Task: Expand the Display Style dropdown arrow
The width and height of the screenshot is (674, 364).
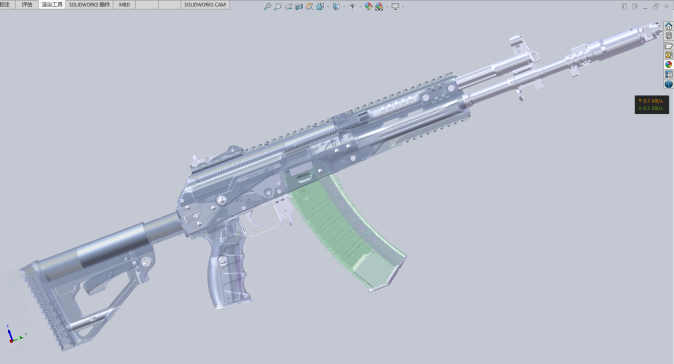Action: (x=344, y=6)
